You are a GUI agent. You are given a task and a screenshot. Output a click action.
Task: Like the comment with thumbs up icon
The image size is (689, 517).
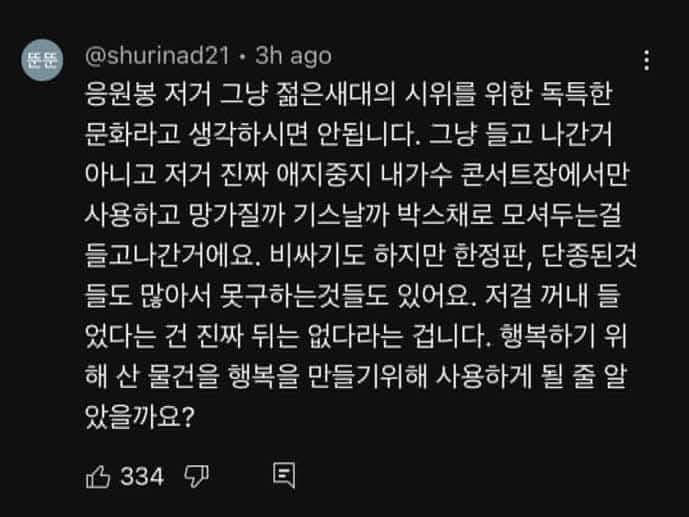[98, 476]
